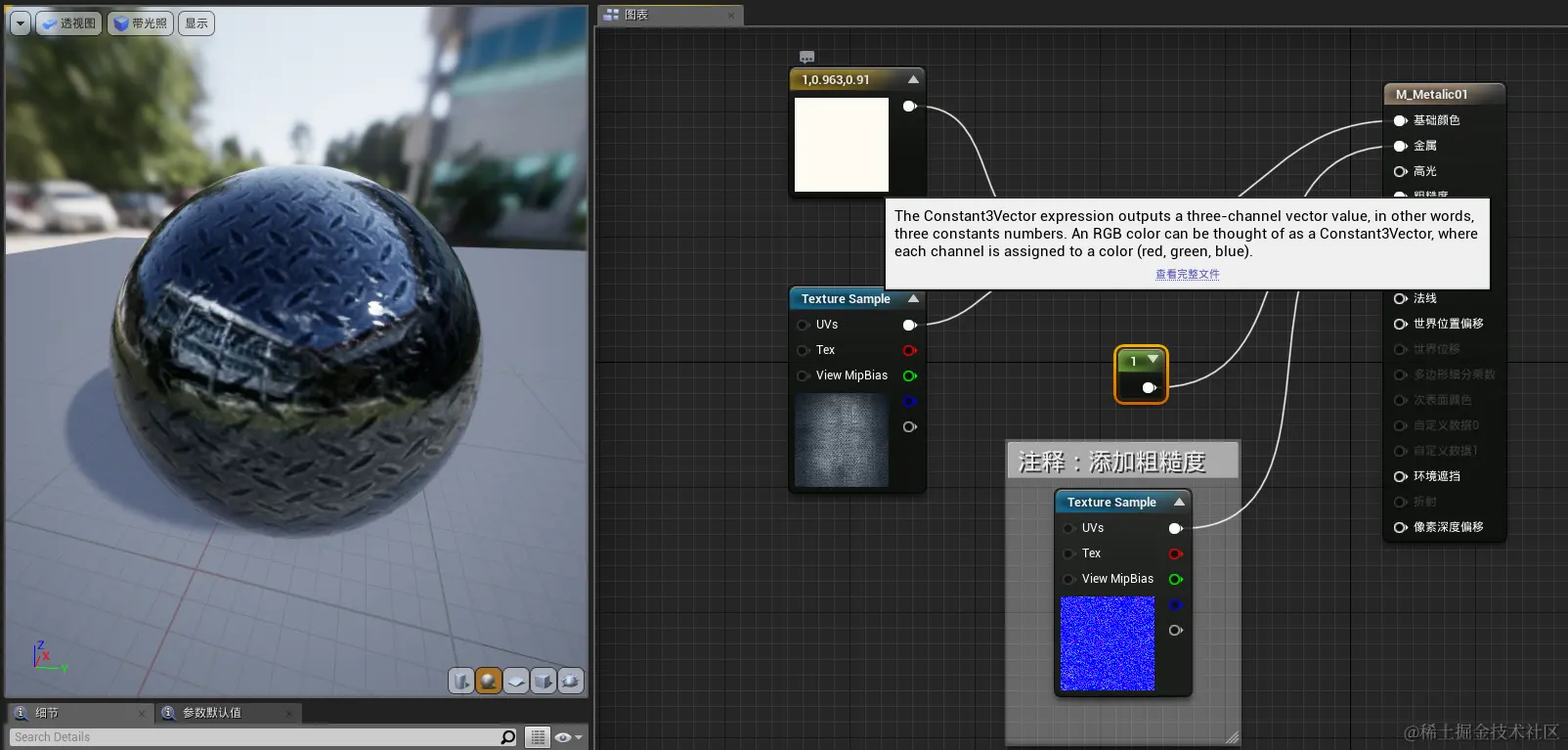Set preview mesh to sphere

click(x=489, y=681)
